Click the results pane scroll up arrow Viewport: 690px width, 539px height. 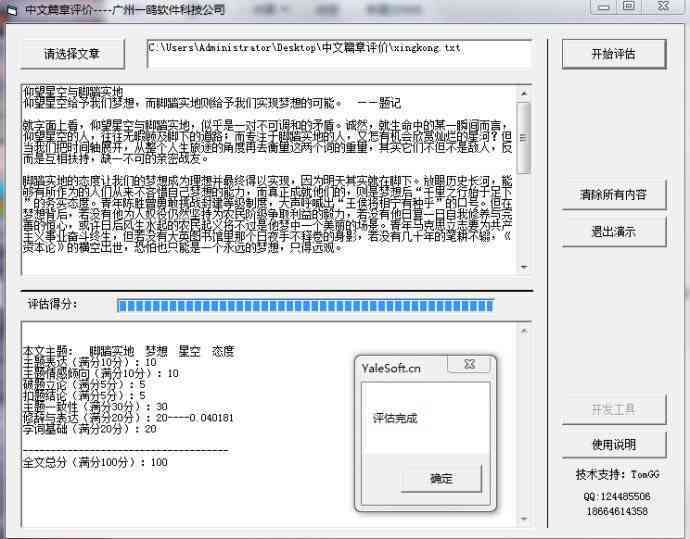tap(524, 331)
